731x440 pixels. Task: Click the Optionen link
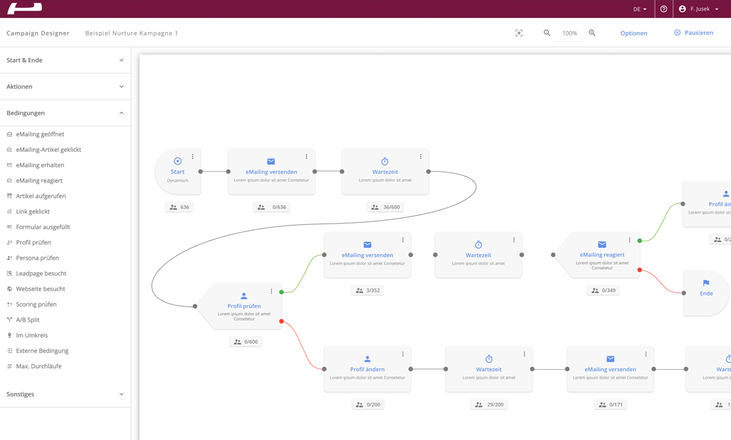coord(633,33)
